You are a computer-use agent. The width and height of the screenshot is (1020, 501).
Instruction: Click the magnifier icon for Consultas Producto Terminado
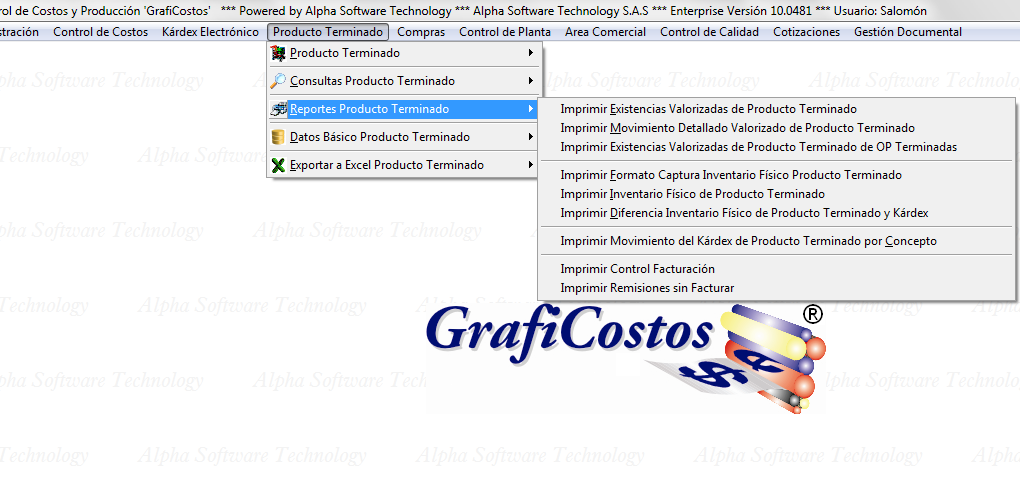click(x=279, y=81)
